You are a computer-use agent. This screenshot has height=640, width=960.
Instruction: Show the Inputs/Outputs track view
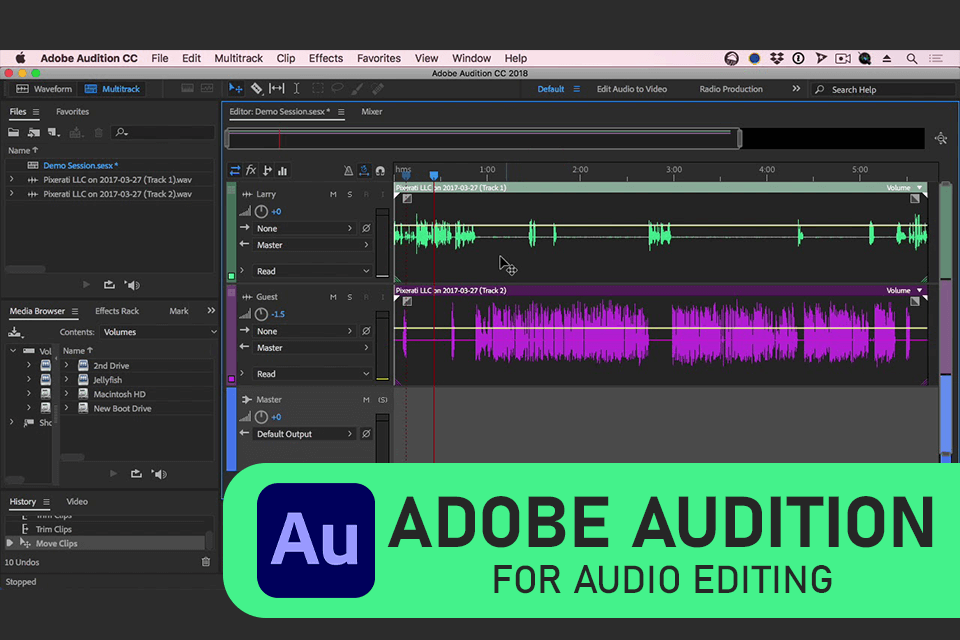tap(235, 170)
